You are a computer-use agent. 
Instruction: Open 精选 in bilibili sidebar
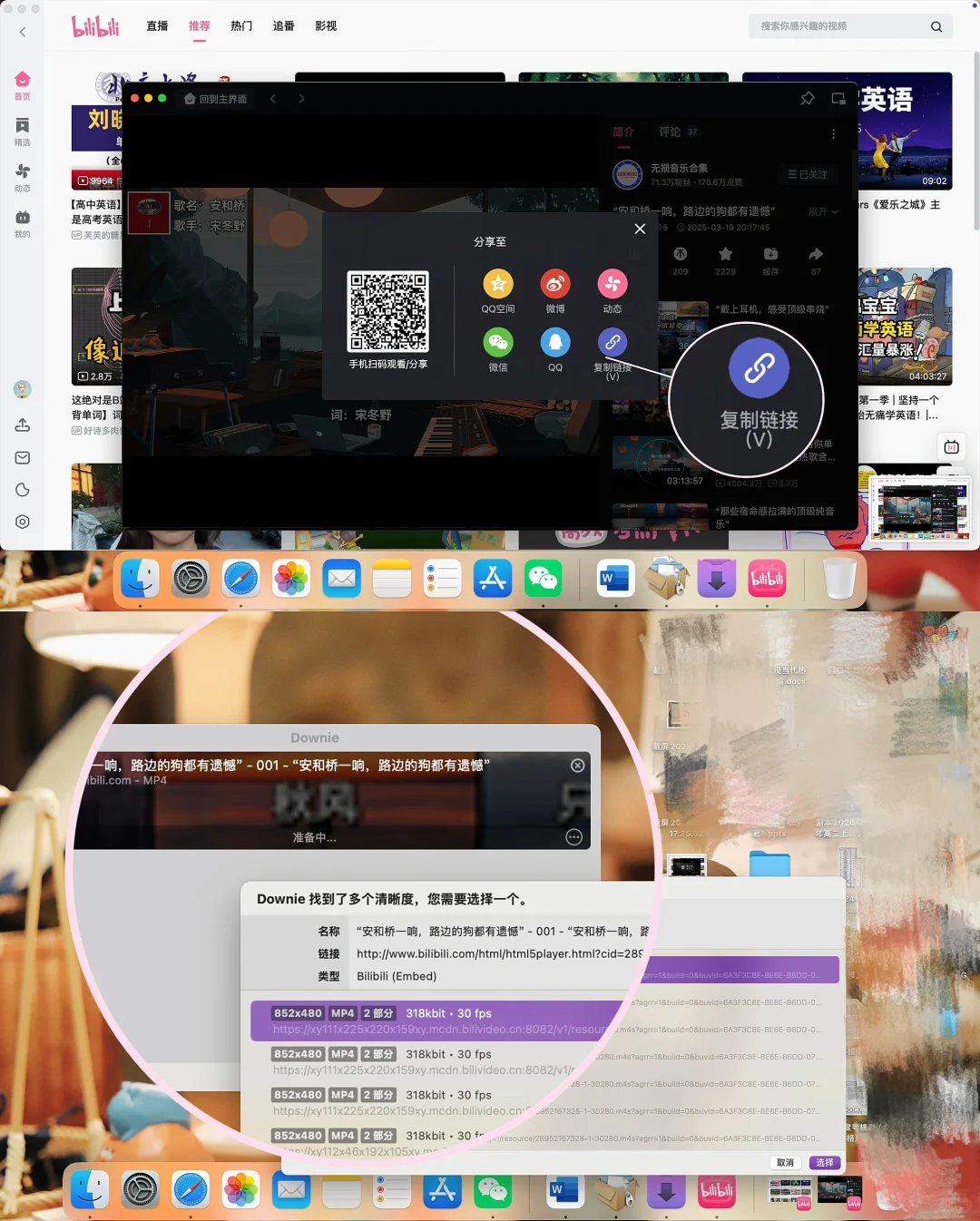(x=23, y=131)
